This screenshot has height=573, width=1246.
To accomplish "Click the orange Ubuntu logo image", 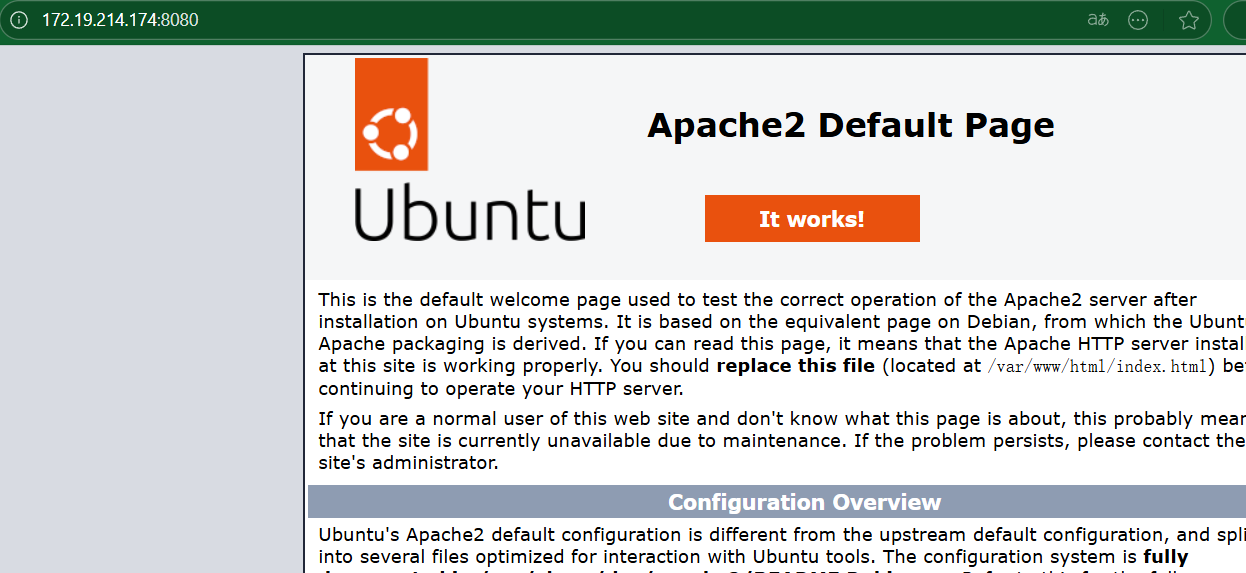I will pyautogui.click(x=391, y=114).
